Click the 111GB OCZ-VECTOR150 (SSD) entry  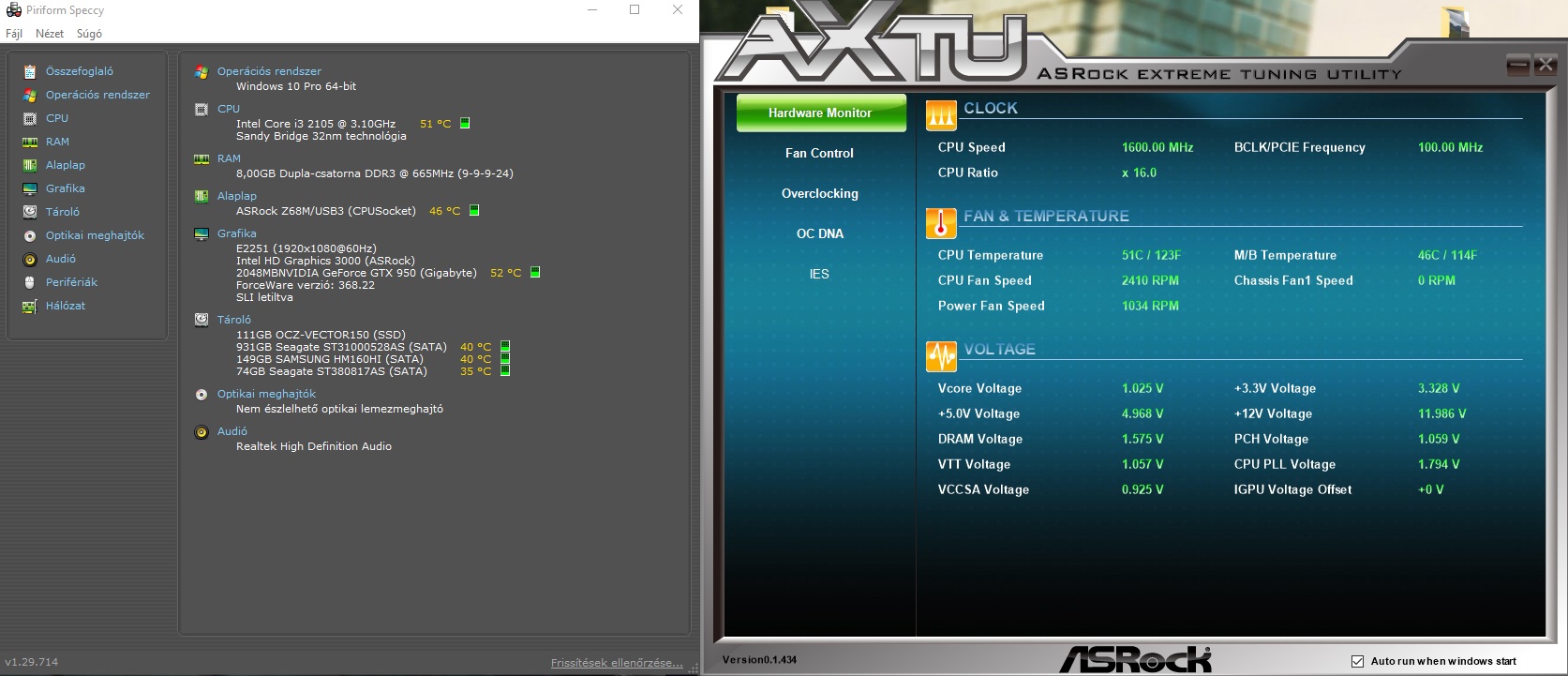pos(321,335)
